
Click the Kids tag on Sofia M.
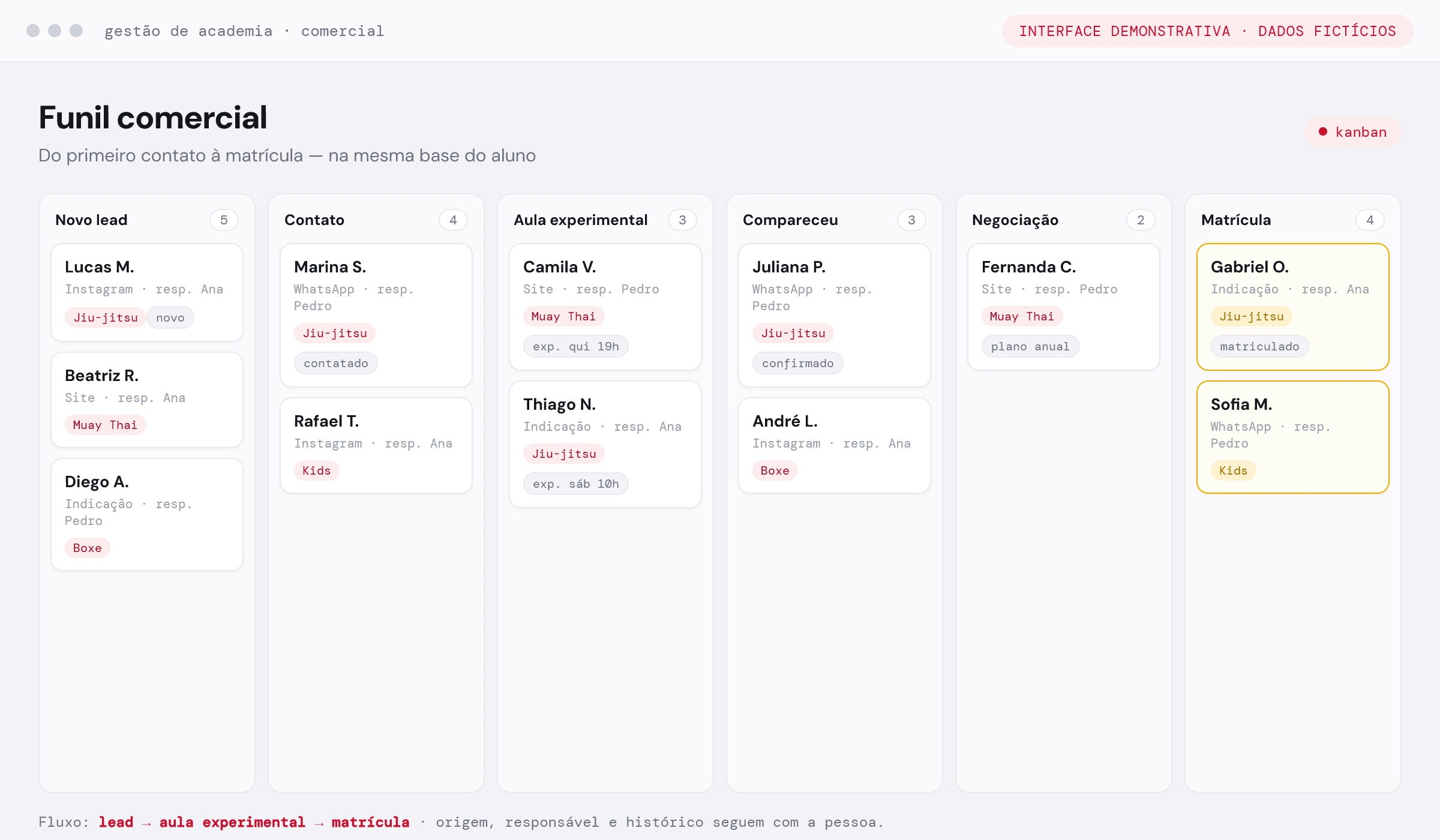1233,470
